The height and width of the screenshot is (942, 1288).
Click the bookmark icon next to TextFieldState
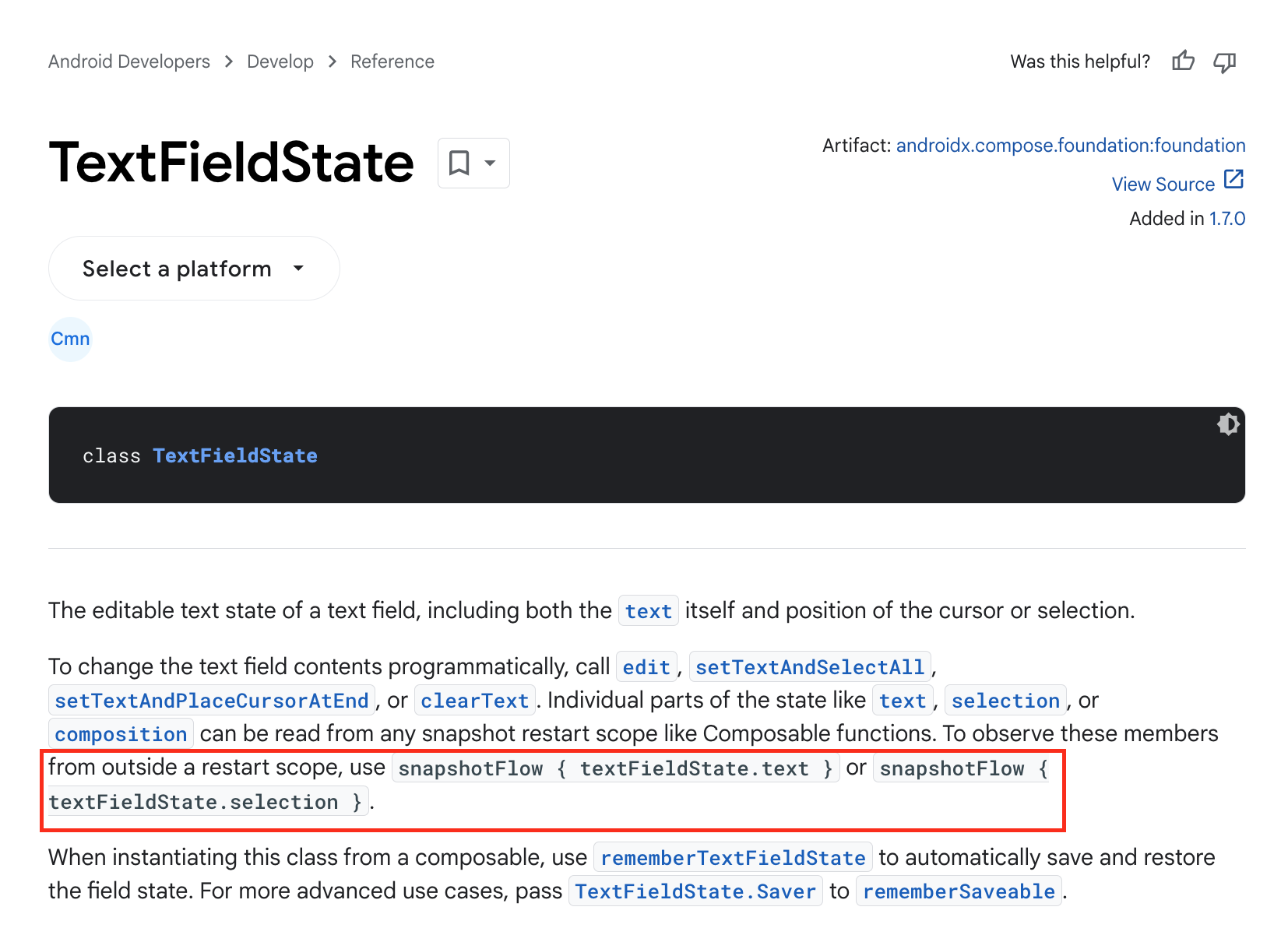click(459, 163)
